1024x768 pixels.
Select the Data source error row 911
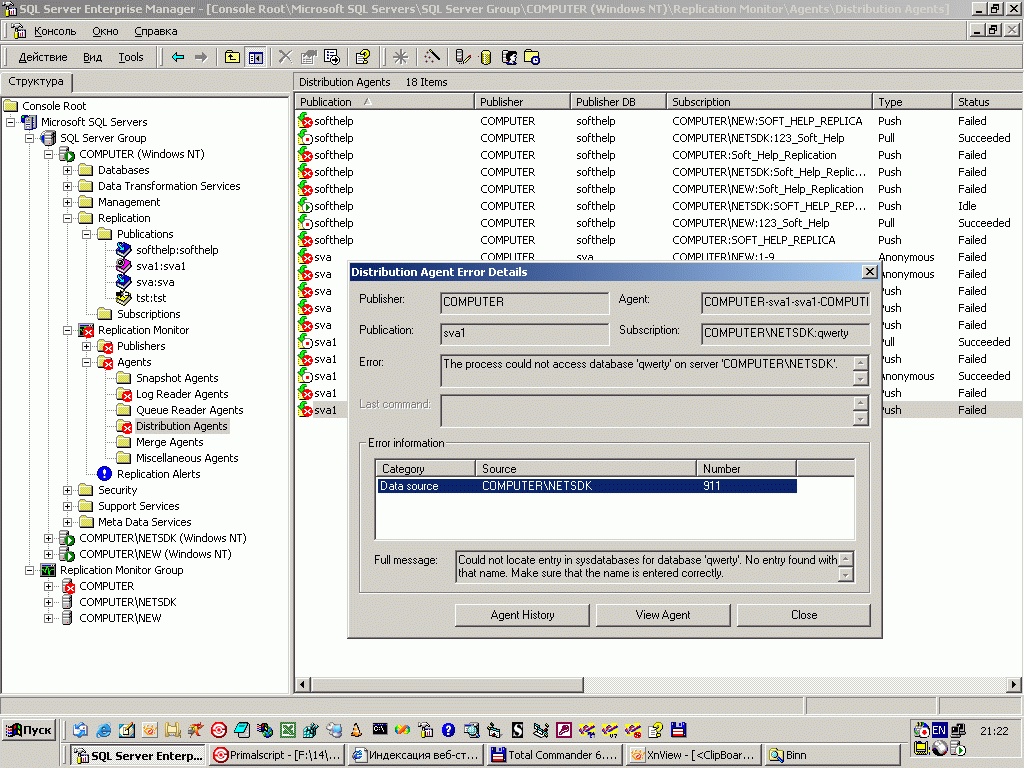(587, 486)
